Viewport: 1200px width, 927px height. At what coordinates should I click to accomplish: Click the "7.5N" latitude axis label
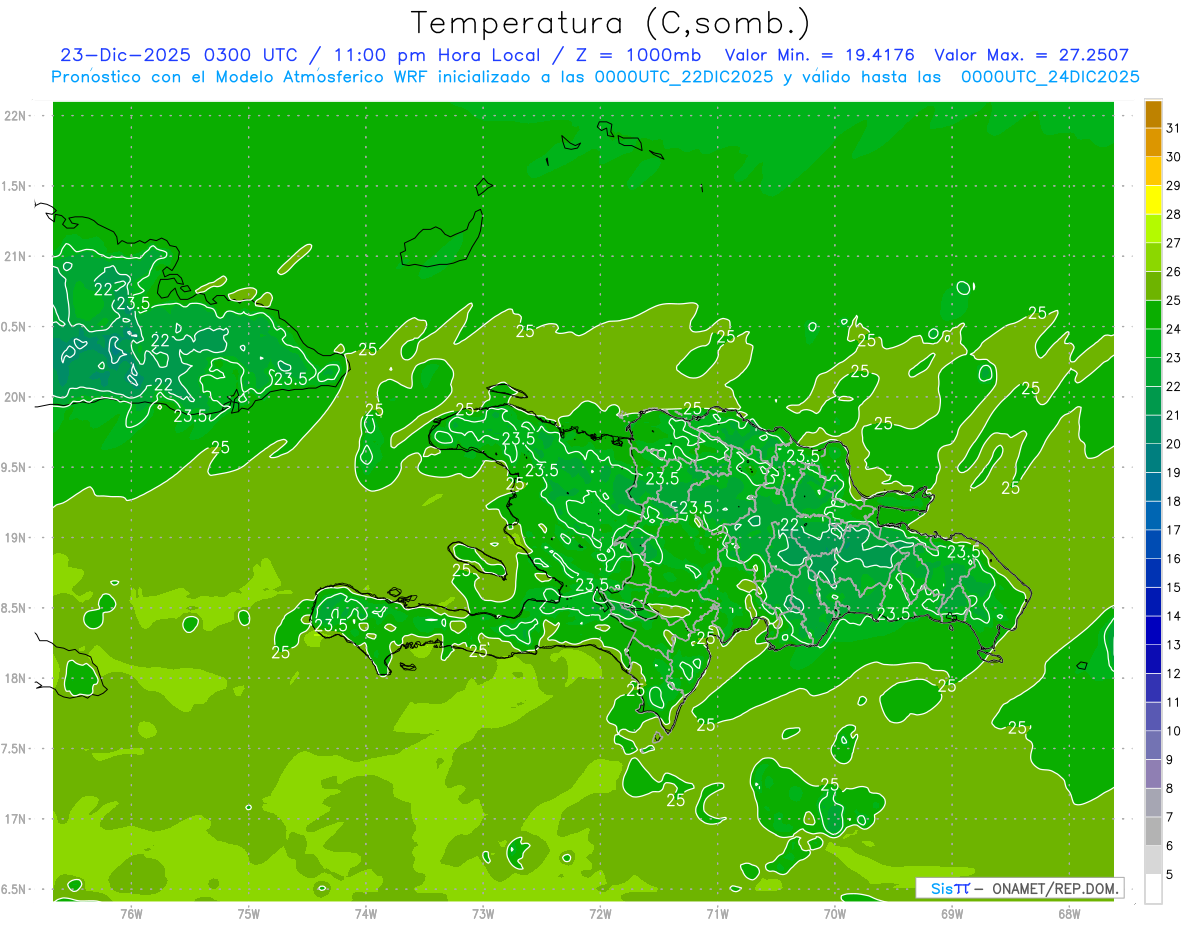tap(15, 749)
